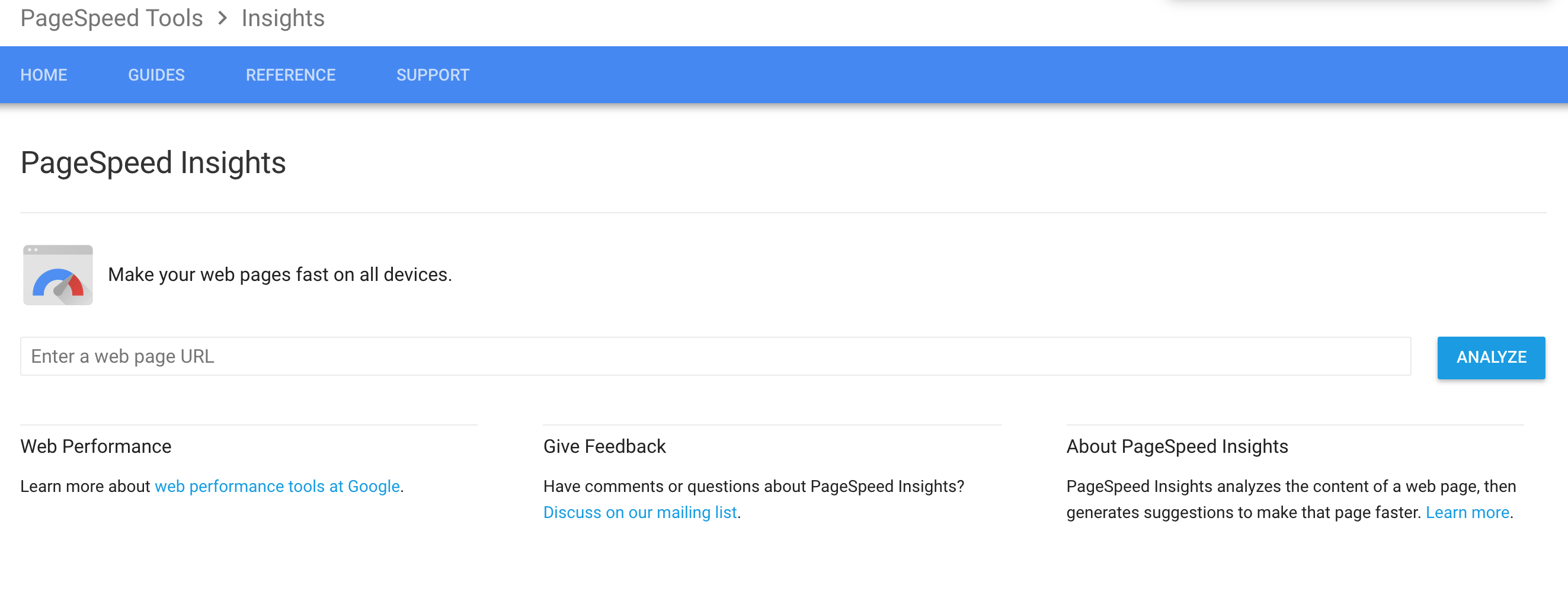Focus the Enter a web page URL field

click(715, 356)
